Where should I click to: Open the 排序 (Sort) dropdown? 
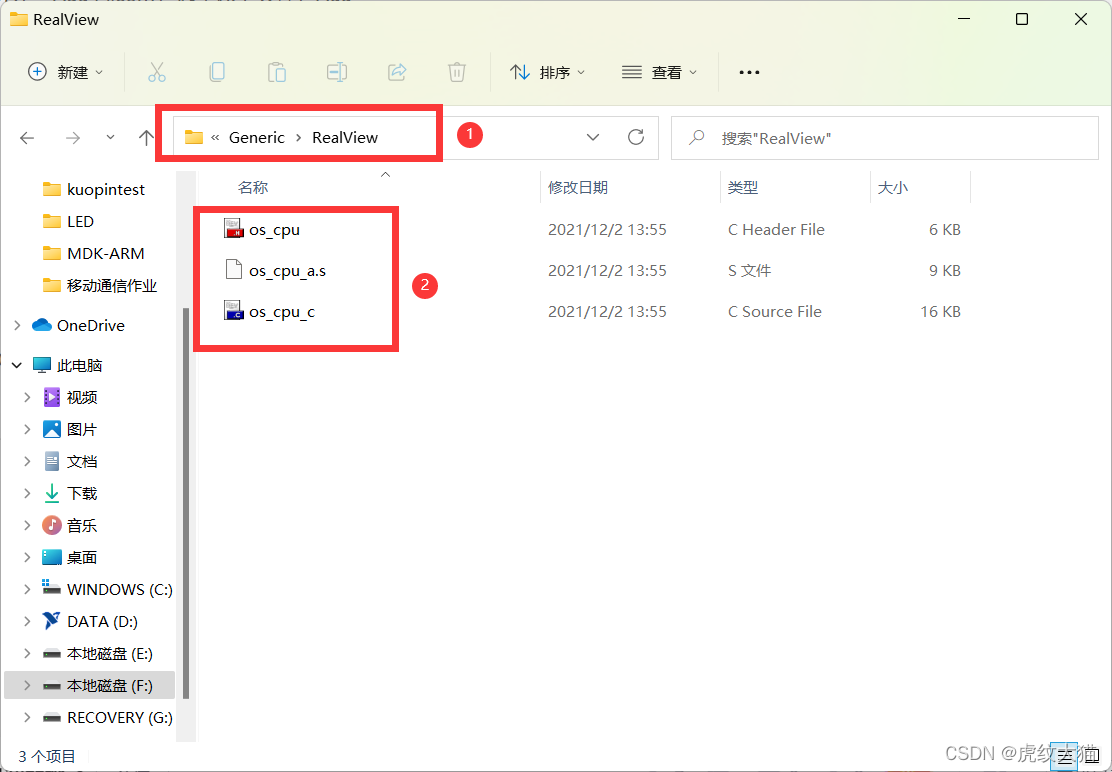pos(547,72)
